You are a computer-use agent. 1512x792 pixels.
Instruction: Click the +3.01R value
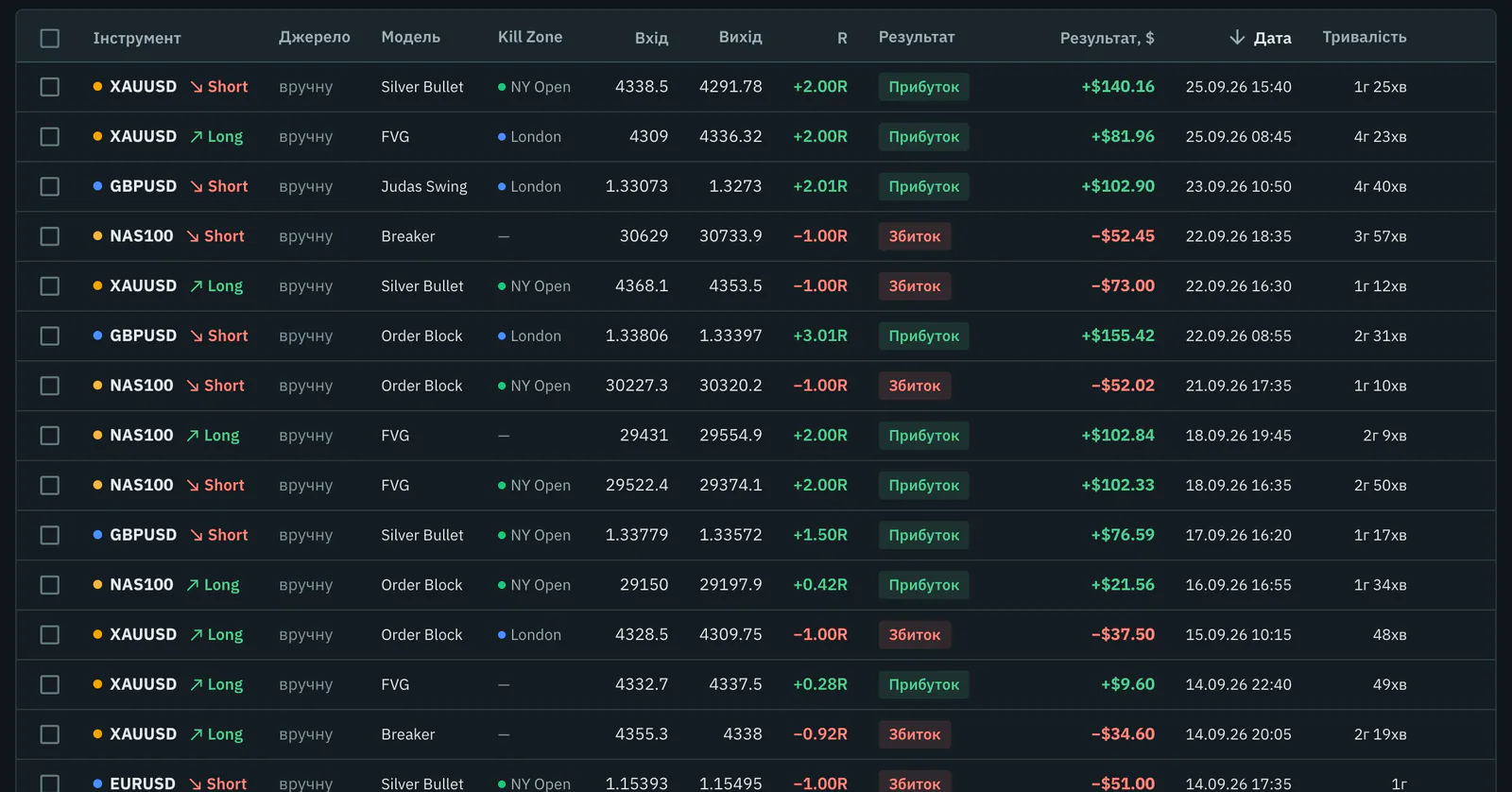[820, 336]
